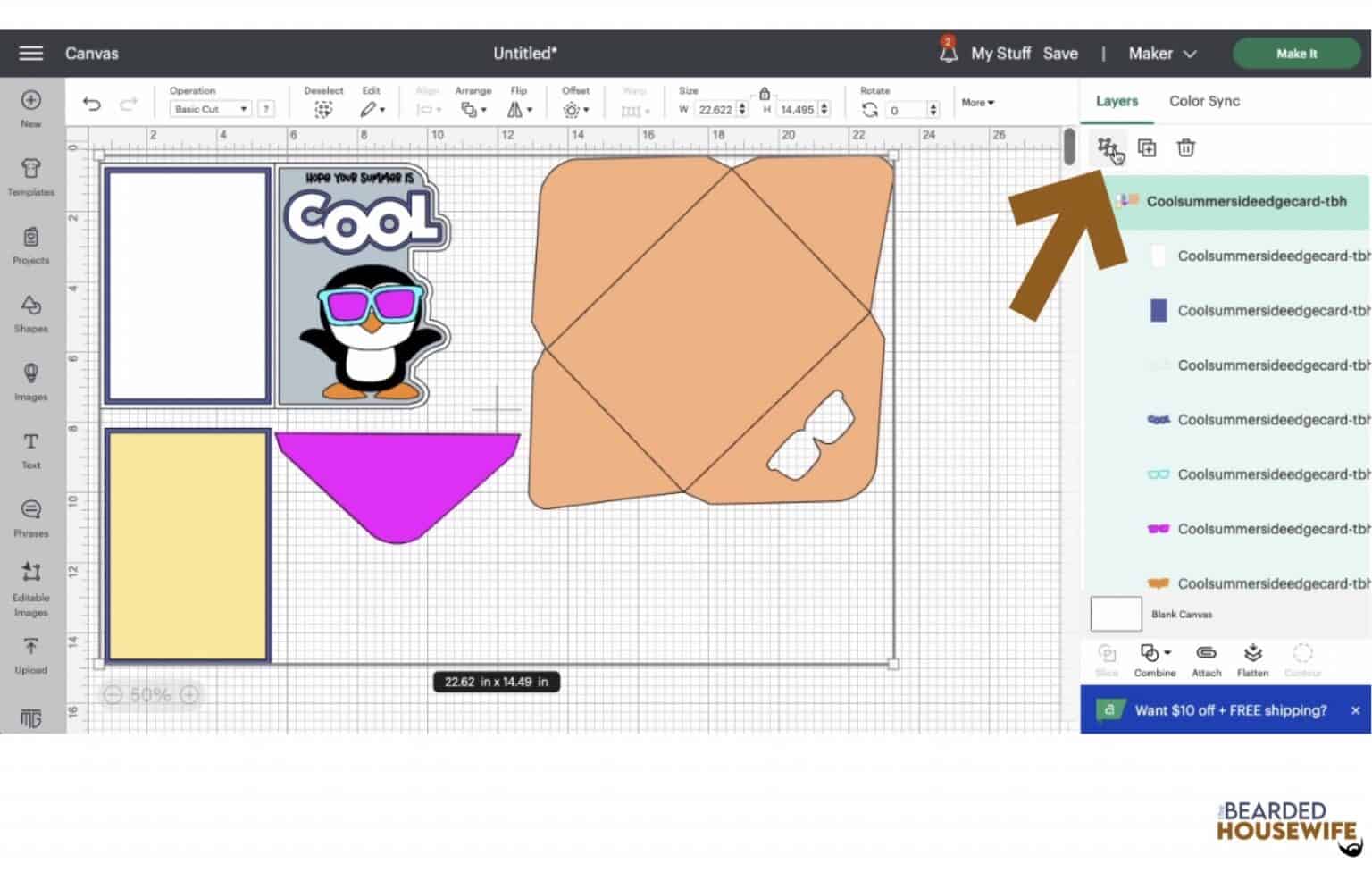Duplicate the layer using the duplicate icon
This screenshot has height=872, width=1372.
(1147, 147)
